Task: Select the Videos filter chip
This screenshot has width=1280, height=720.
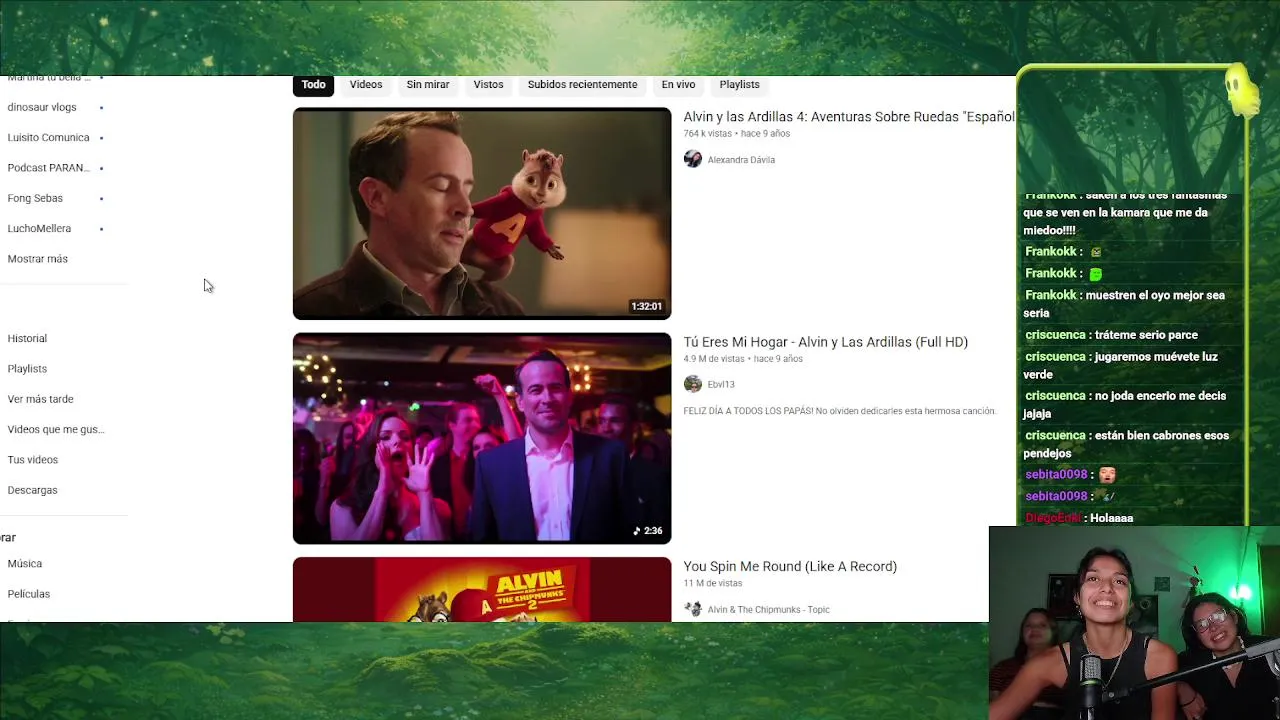Action: (x=366, y=85)
